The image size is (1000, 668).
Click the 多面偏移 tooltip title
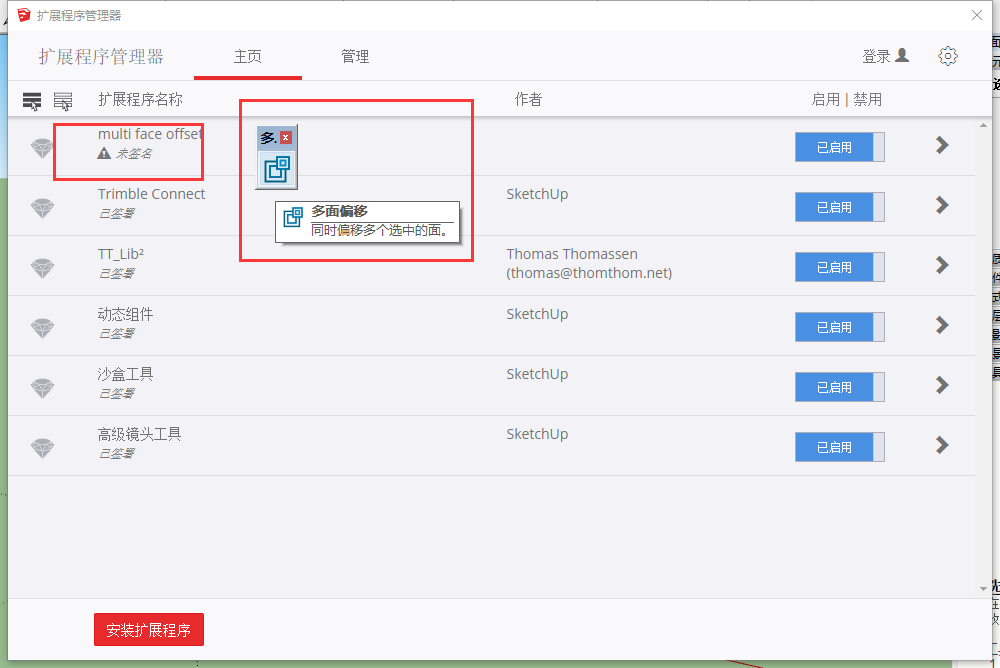coord(339,211)
